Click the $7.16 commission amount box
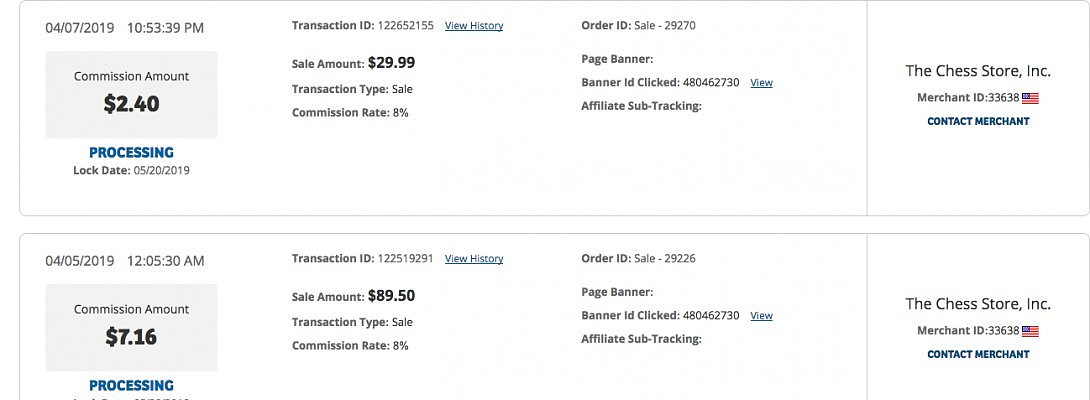The image size is (1090, 400). click(x=131, y=328)
